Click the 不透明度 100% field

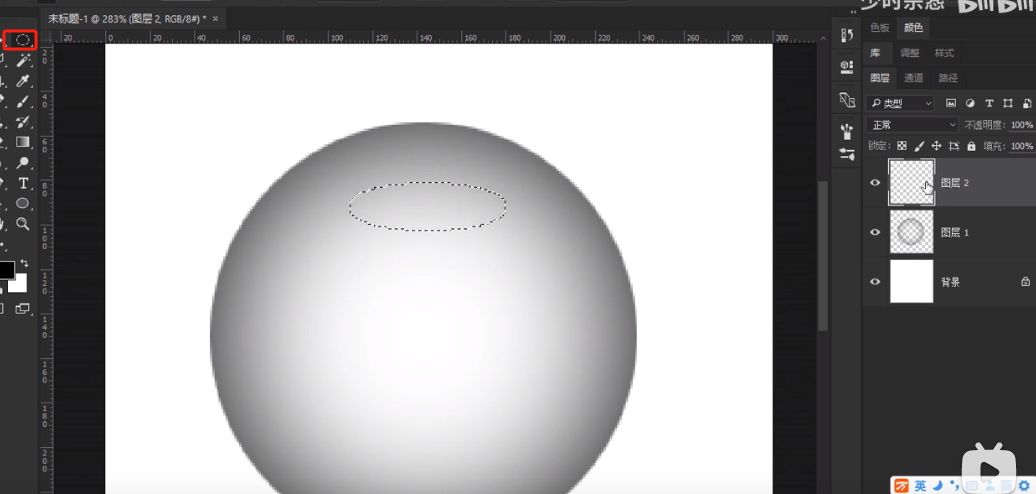click(x=1021, y=124)
